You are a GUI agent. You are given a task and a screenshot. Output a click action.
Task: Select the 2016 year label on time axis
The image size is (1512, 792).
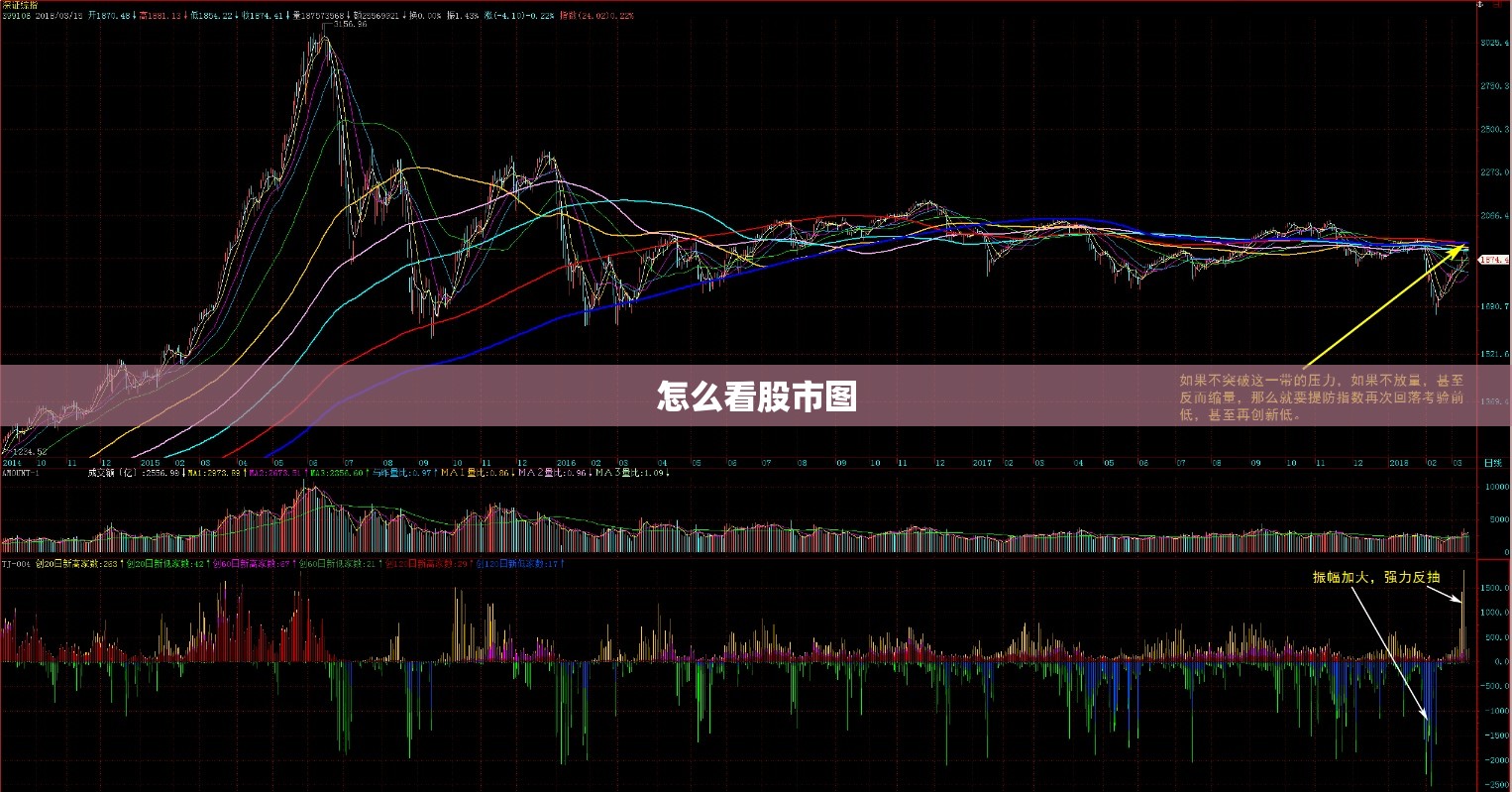tap(566, 463)
